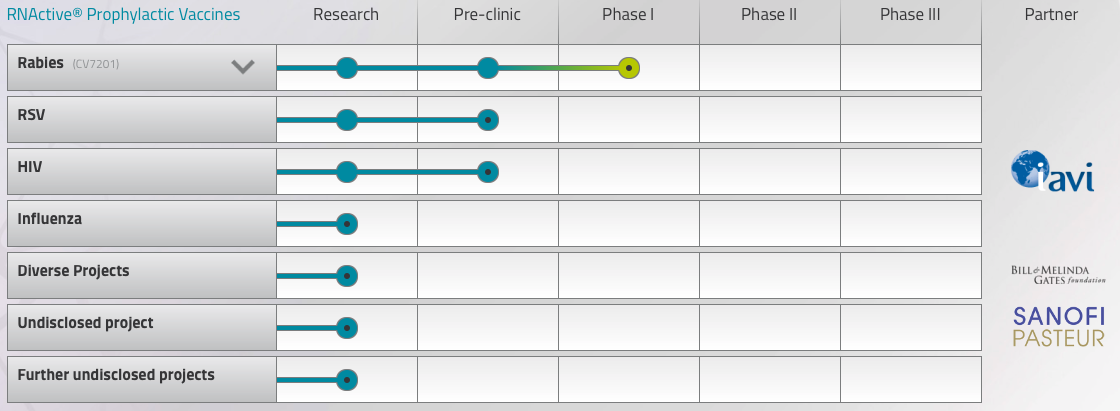Image resolution: width=1120 pixels, height=411 pixels.
Task: Open the Rabies (CV7201) row label
Action: 69,64
